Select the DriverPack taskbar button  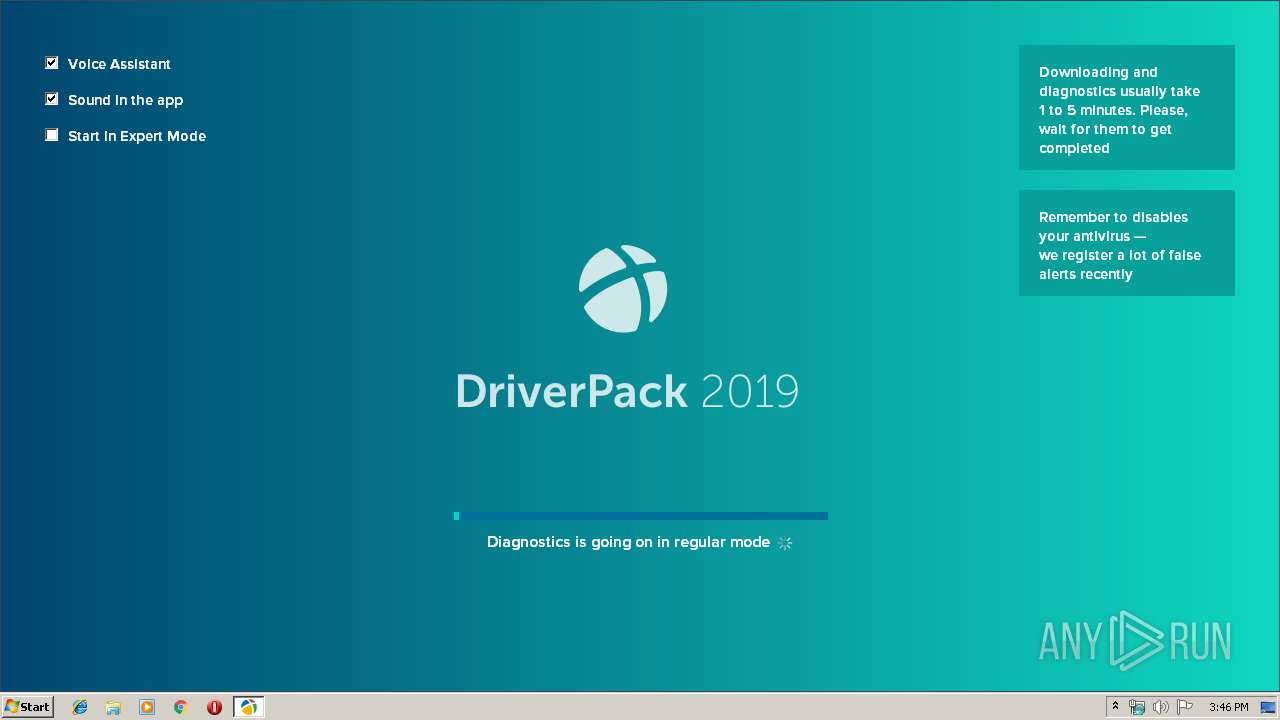coord(248,707)
